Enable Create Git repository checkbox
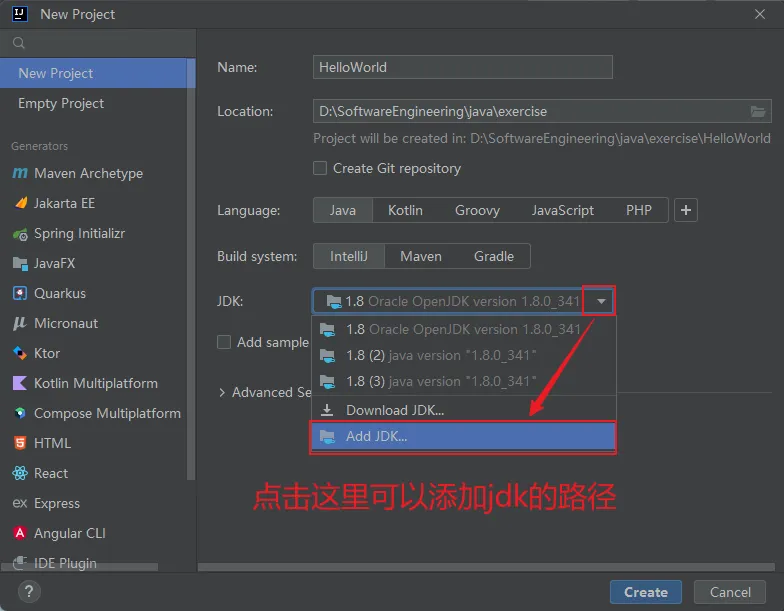Viewport: 784px width, 611px height. pyautogui.click(x=320, y=168)
